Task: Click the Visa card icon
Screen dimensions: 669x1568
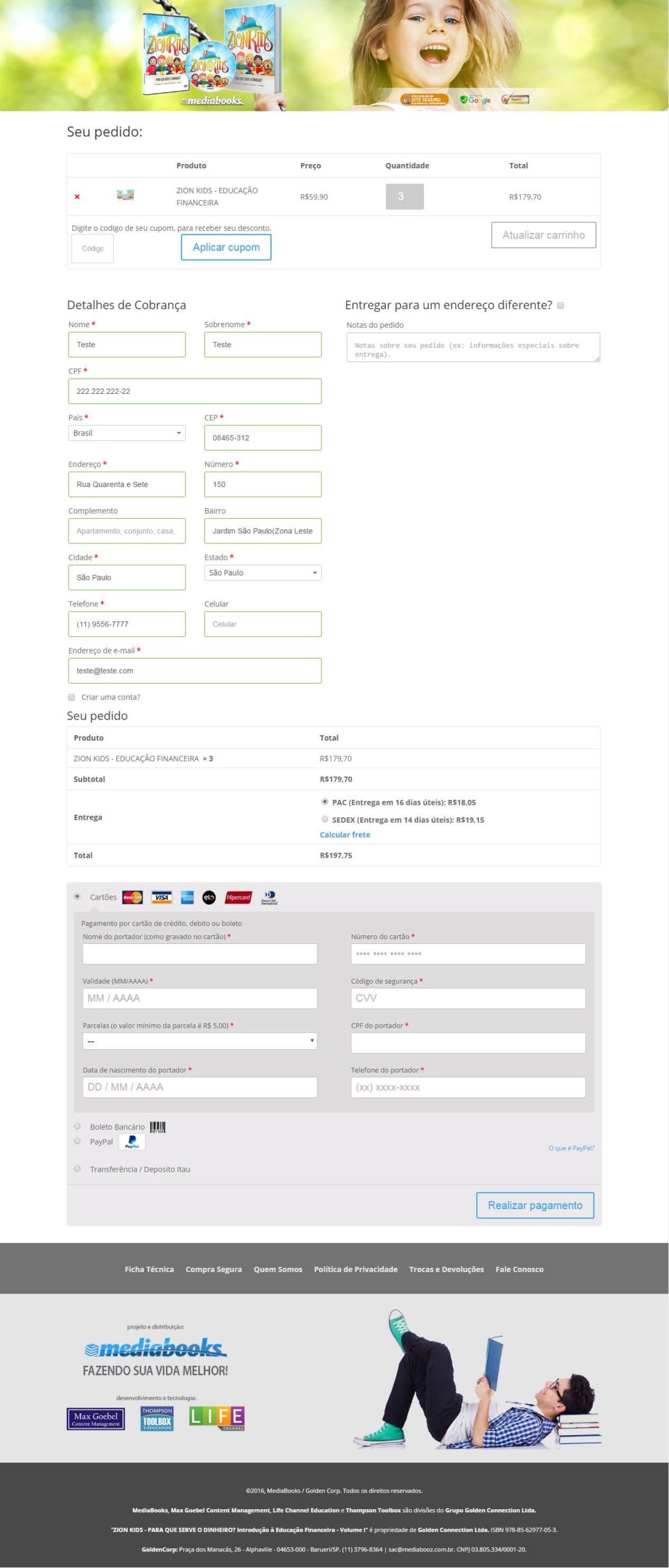Action: tap(162, 897)
